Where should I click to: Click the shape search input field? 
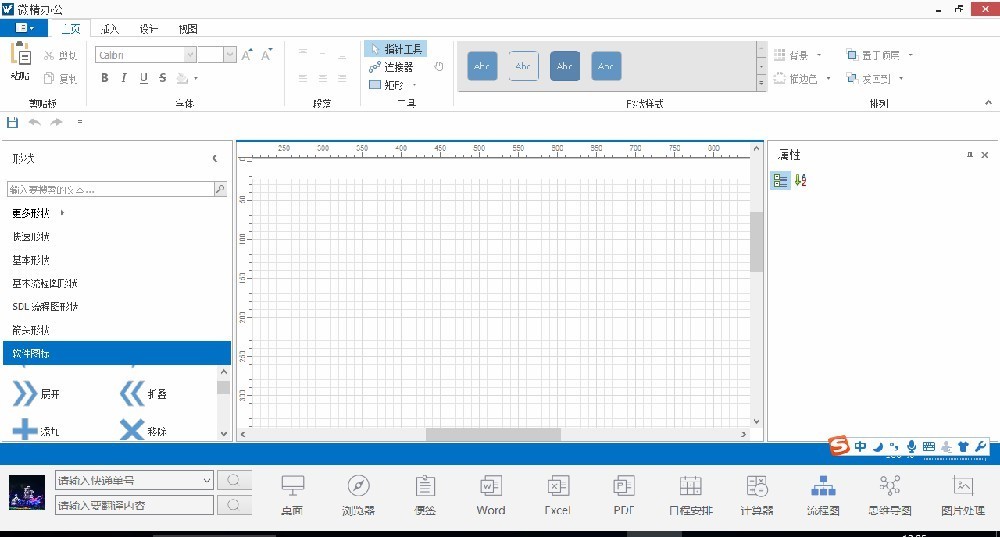coord(110,189)
